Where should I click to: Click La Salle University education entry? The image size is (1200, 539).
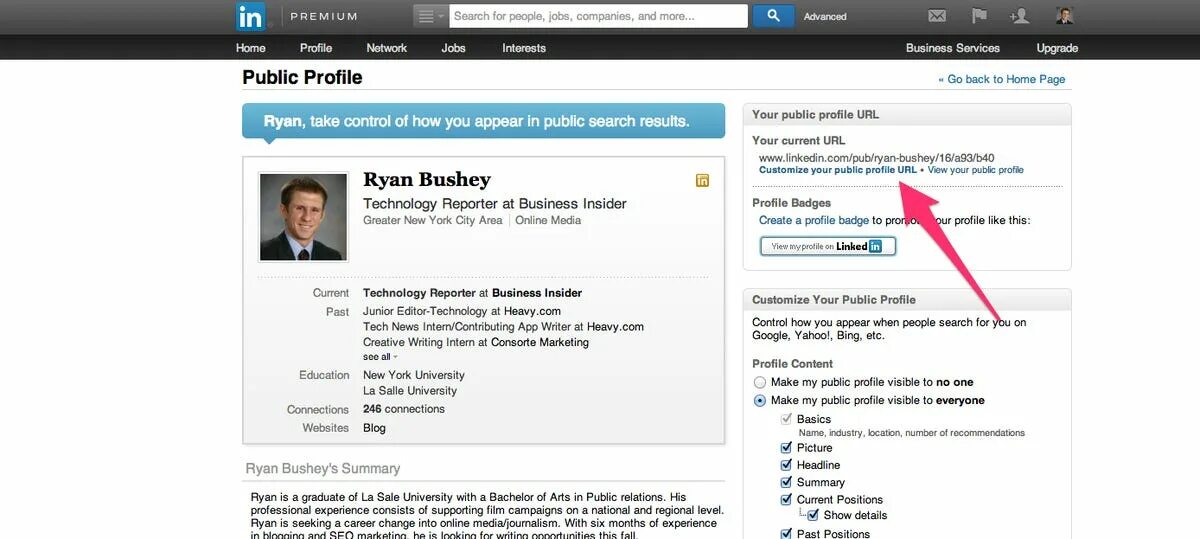point(410,391)
